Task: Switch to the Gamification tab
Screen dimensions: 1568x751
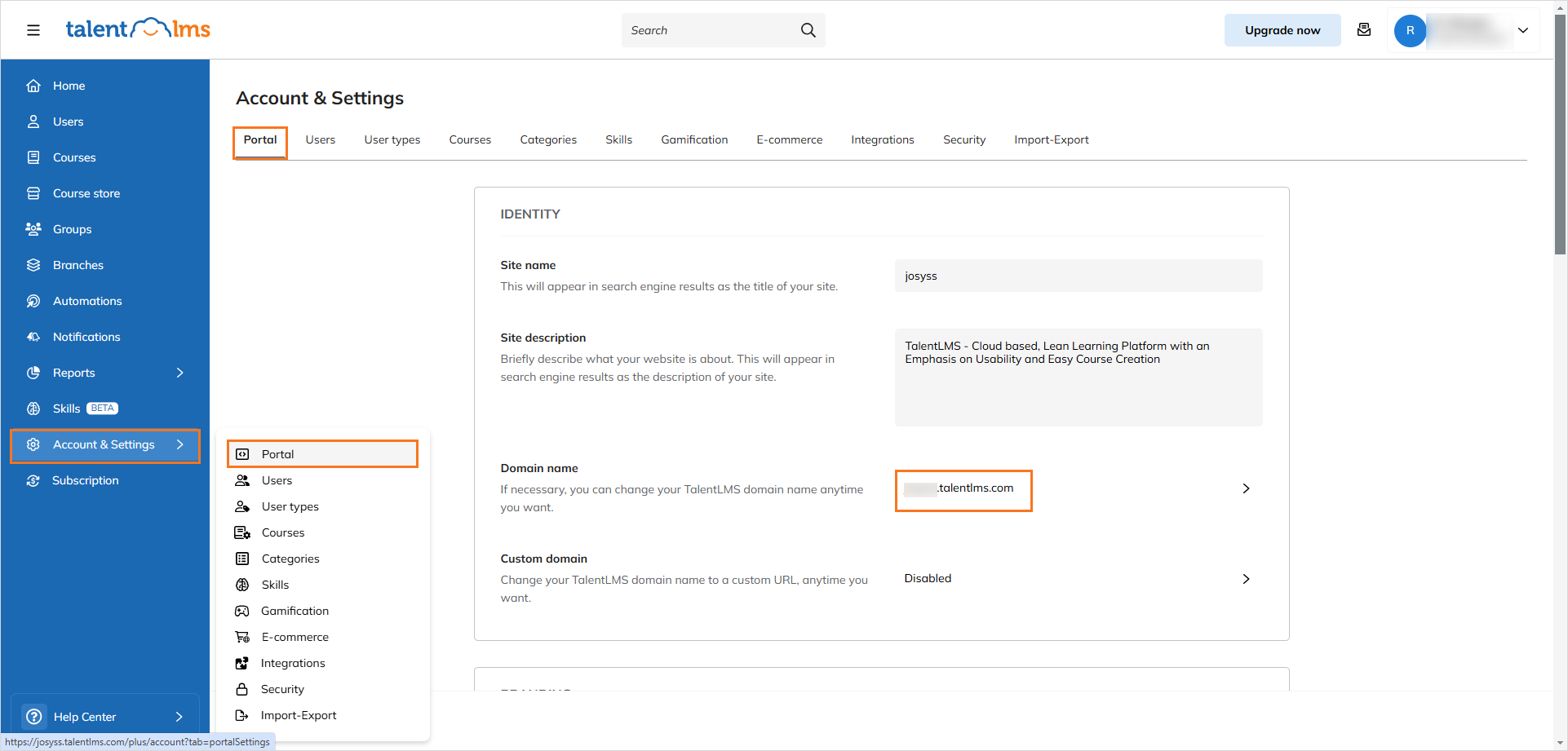Action: (x=694, y=140)
